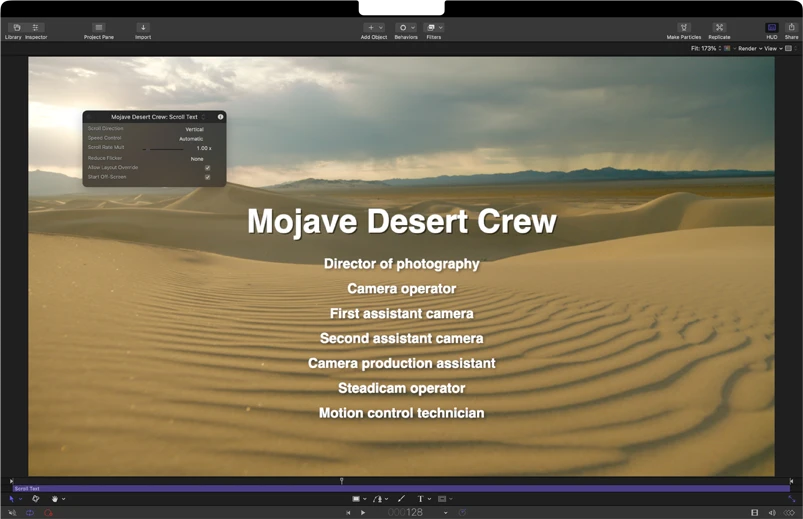Click the Camera operator credit line

(402, 289)
